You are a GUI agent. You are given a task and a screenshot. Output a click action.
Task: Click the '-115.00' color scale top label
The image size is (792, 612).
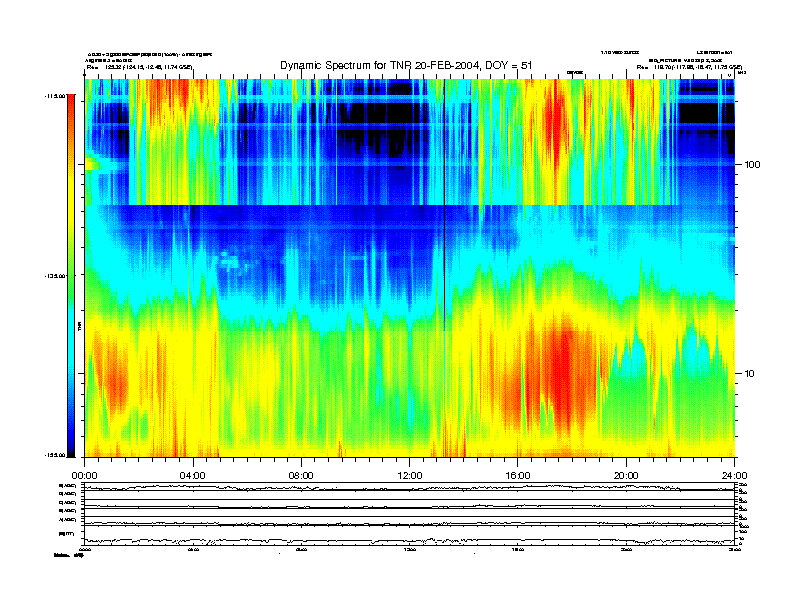[54, 95]
